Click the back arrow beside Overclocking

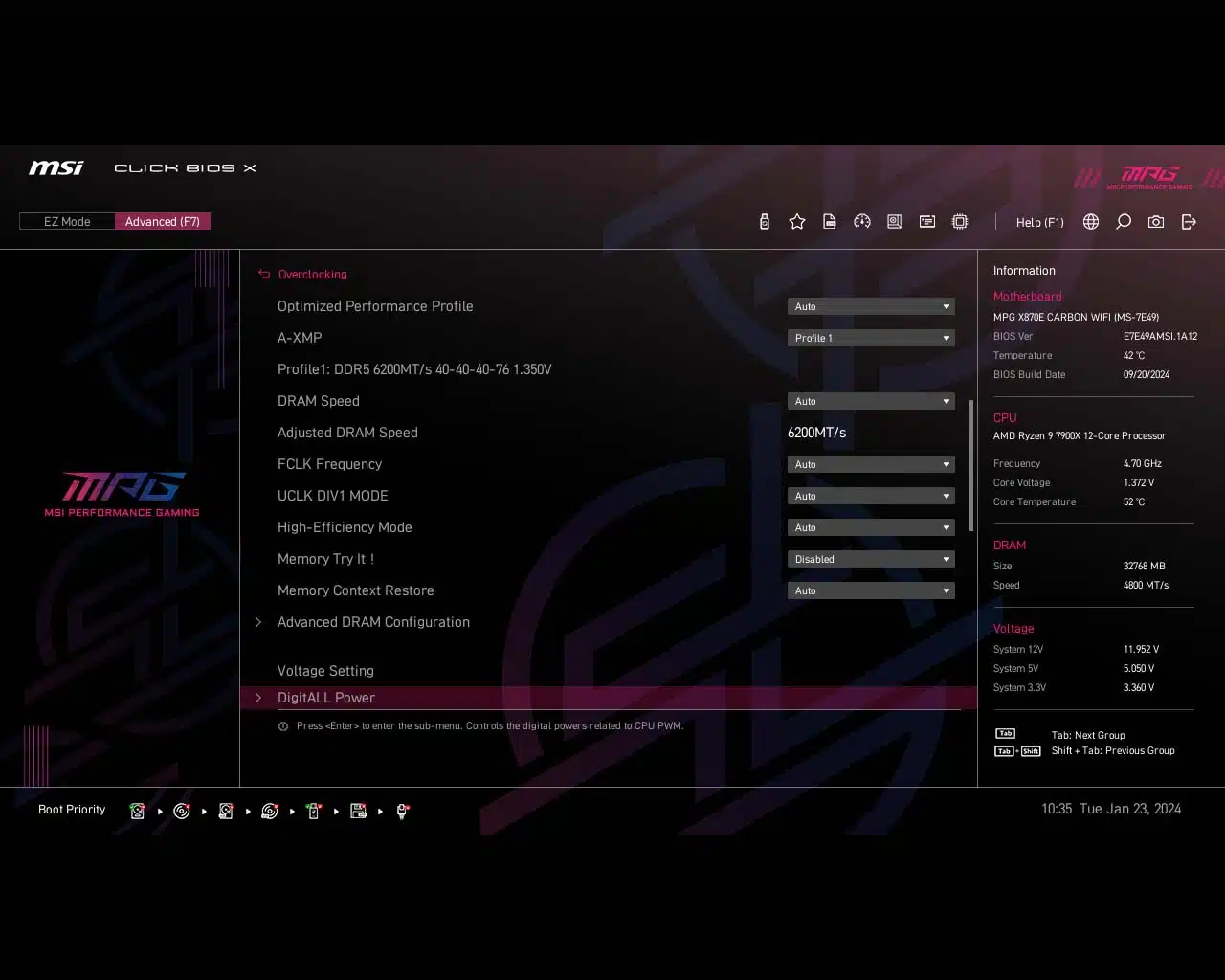264,275
